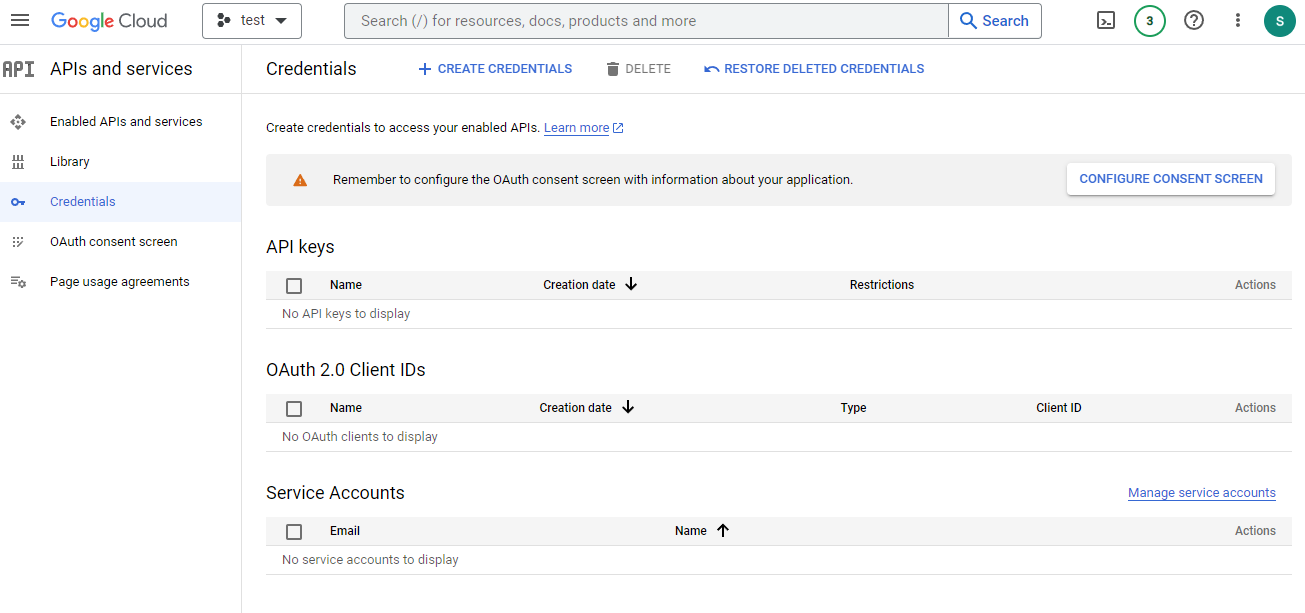Click the Client ID column header
The height and width of the screenshot is (613, 1305).
pyautogui.click(x=1059, y=408)
